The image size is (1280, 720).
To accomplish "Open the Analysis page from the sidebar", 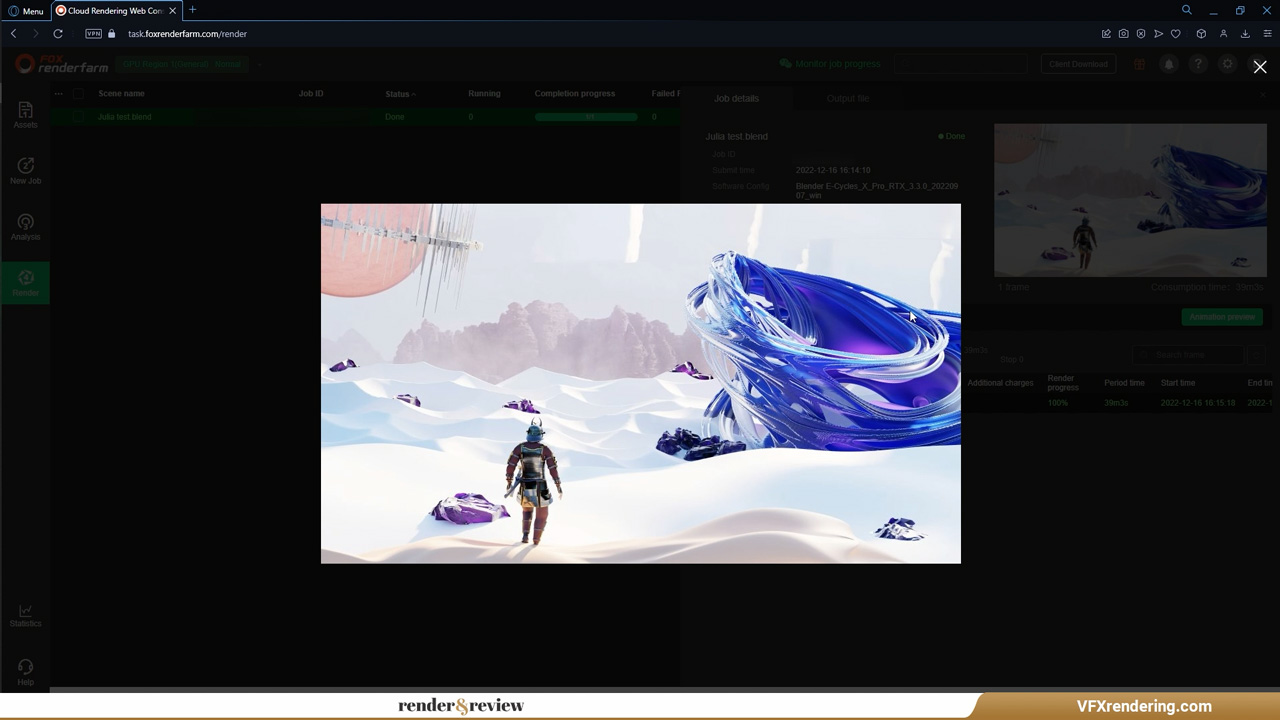I will tap(25, 227).
